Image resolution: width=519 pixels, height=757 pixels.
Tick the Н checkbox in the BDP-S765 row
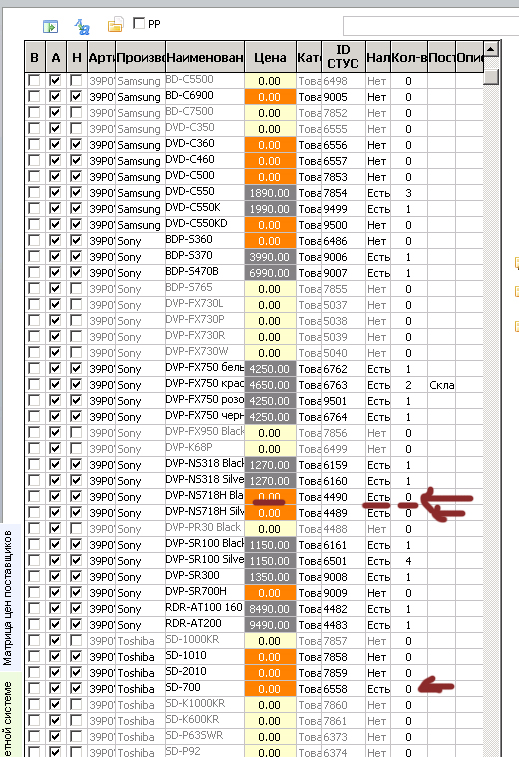(76, 288)
